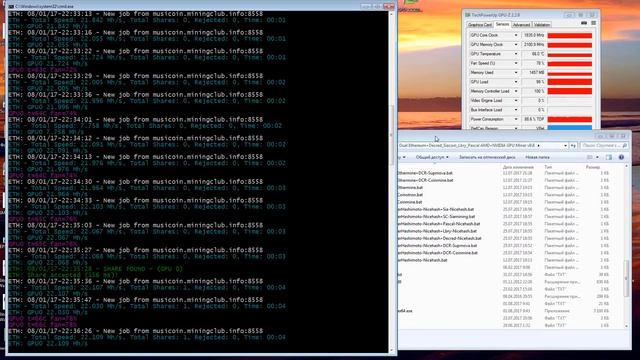
Task: Open the Advanced tab in GPU-Z
Action: 521,25
